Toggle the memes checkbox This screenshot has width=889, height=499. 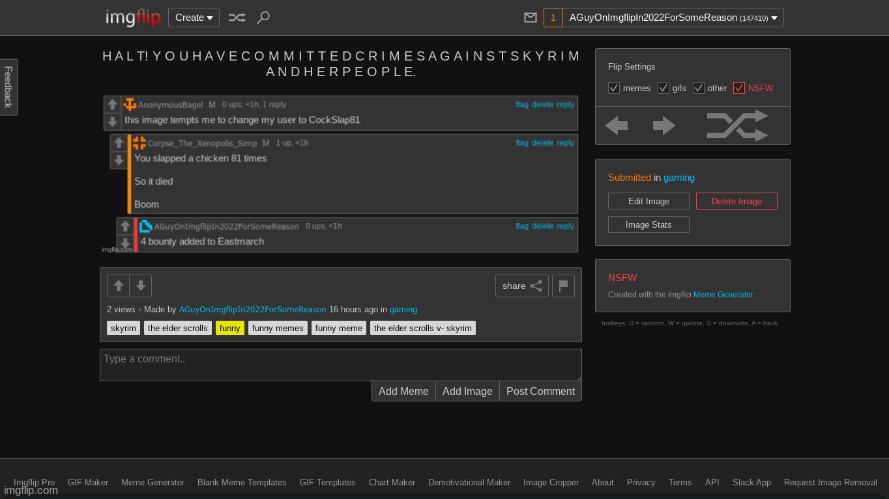(613, 88)
